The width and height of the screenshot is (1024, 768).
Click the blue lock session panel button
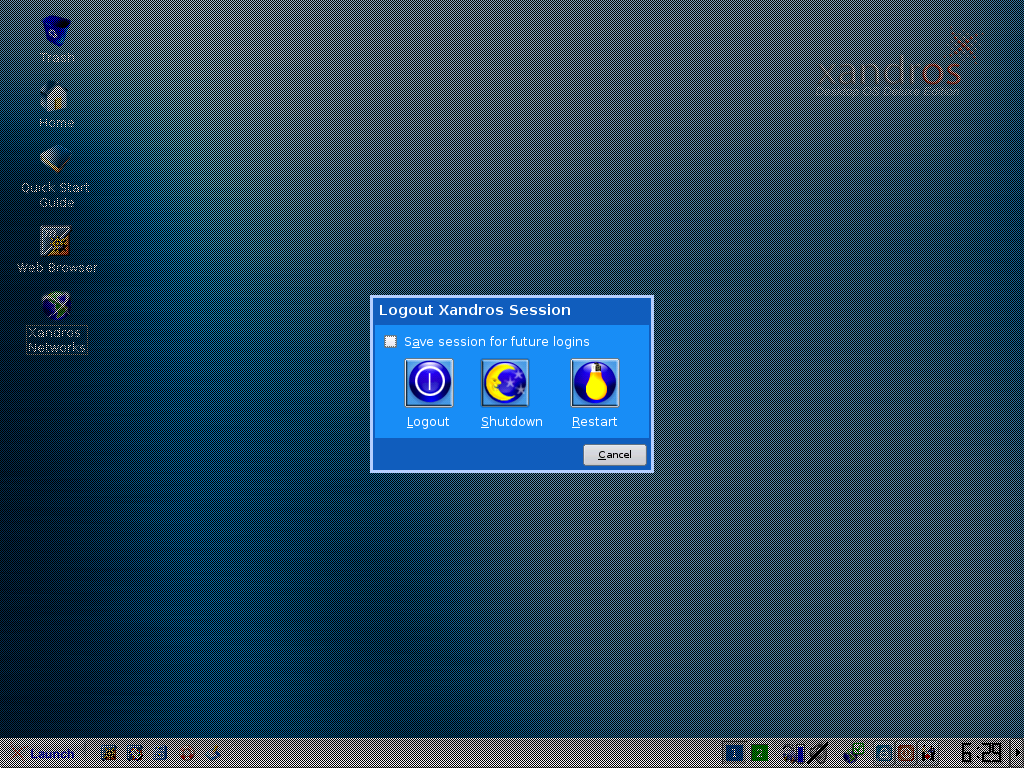coord(884,754)
